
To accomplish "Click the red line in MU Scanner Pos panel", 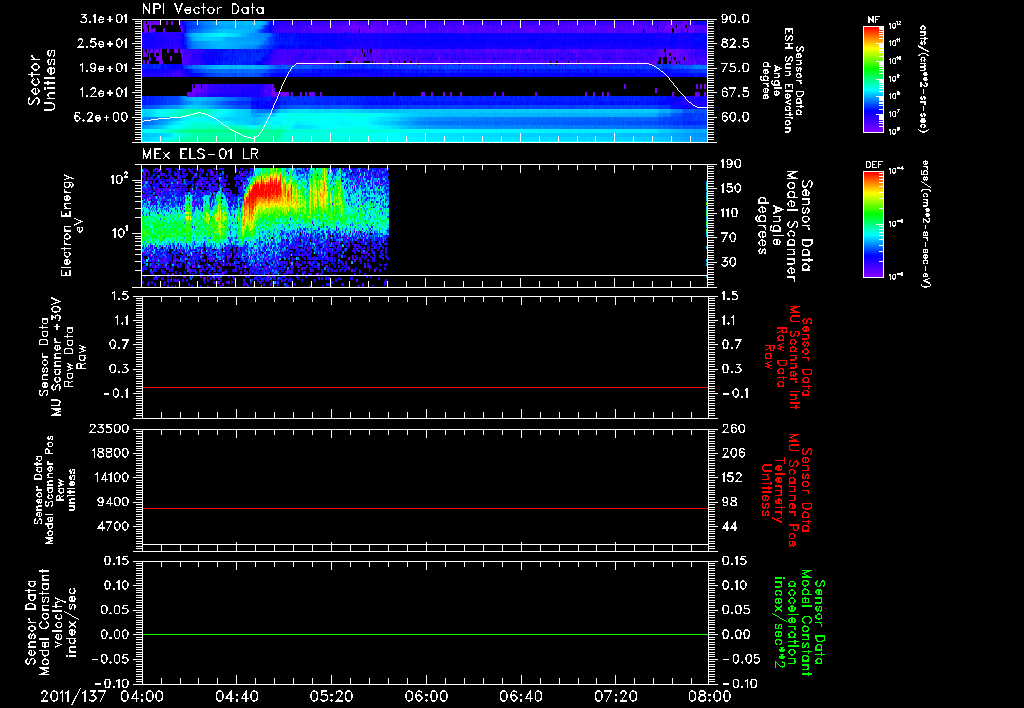I will 425,508.
